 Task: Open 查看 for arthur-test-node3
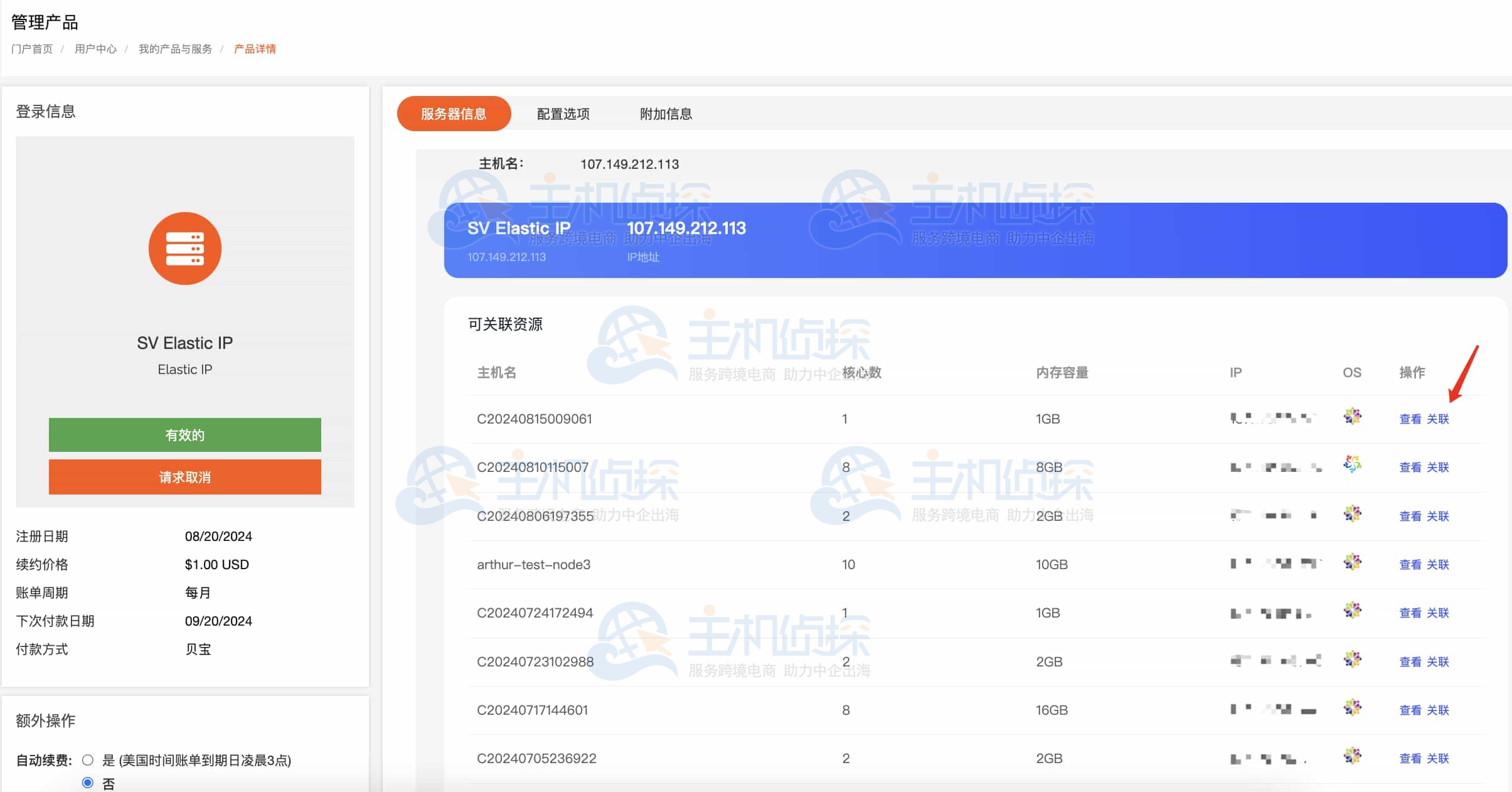coord(1411,565)
